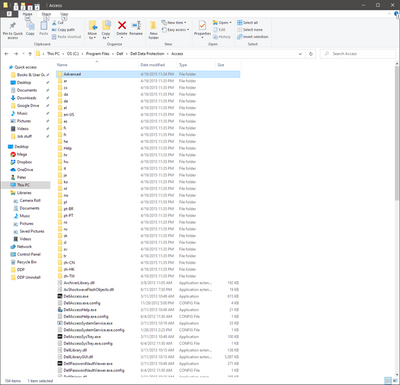Click the Forward navigation arrow
The width and height of the screenshot is (400, 385).
16,54
